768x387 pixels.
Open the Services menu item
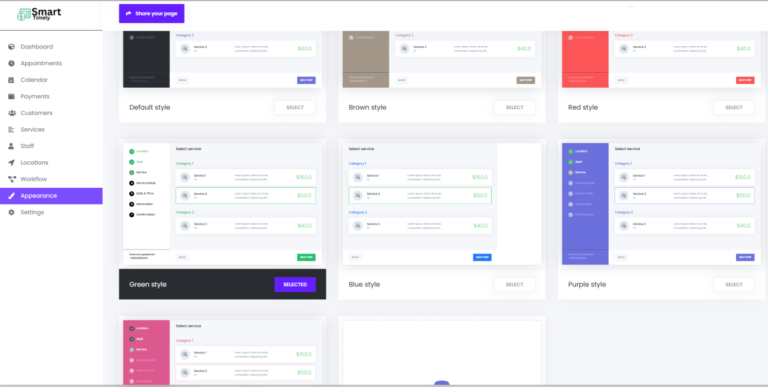pos(51,130)
